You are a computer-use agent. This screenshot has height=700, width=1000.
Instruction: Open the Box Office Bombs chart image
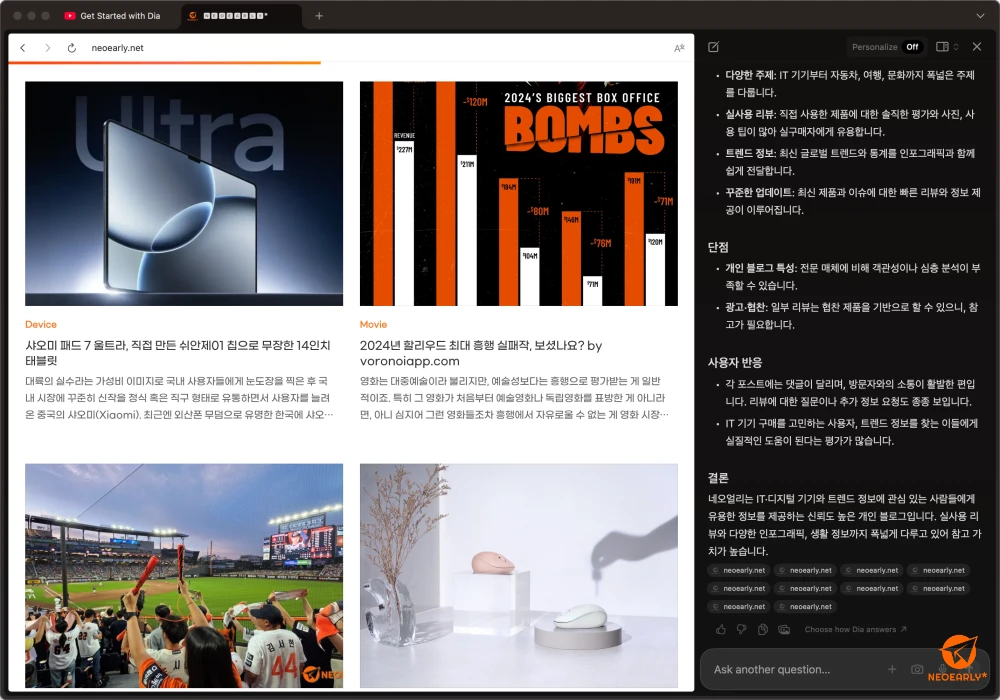(518, 193)
